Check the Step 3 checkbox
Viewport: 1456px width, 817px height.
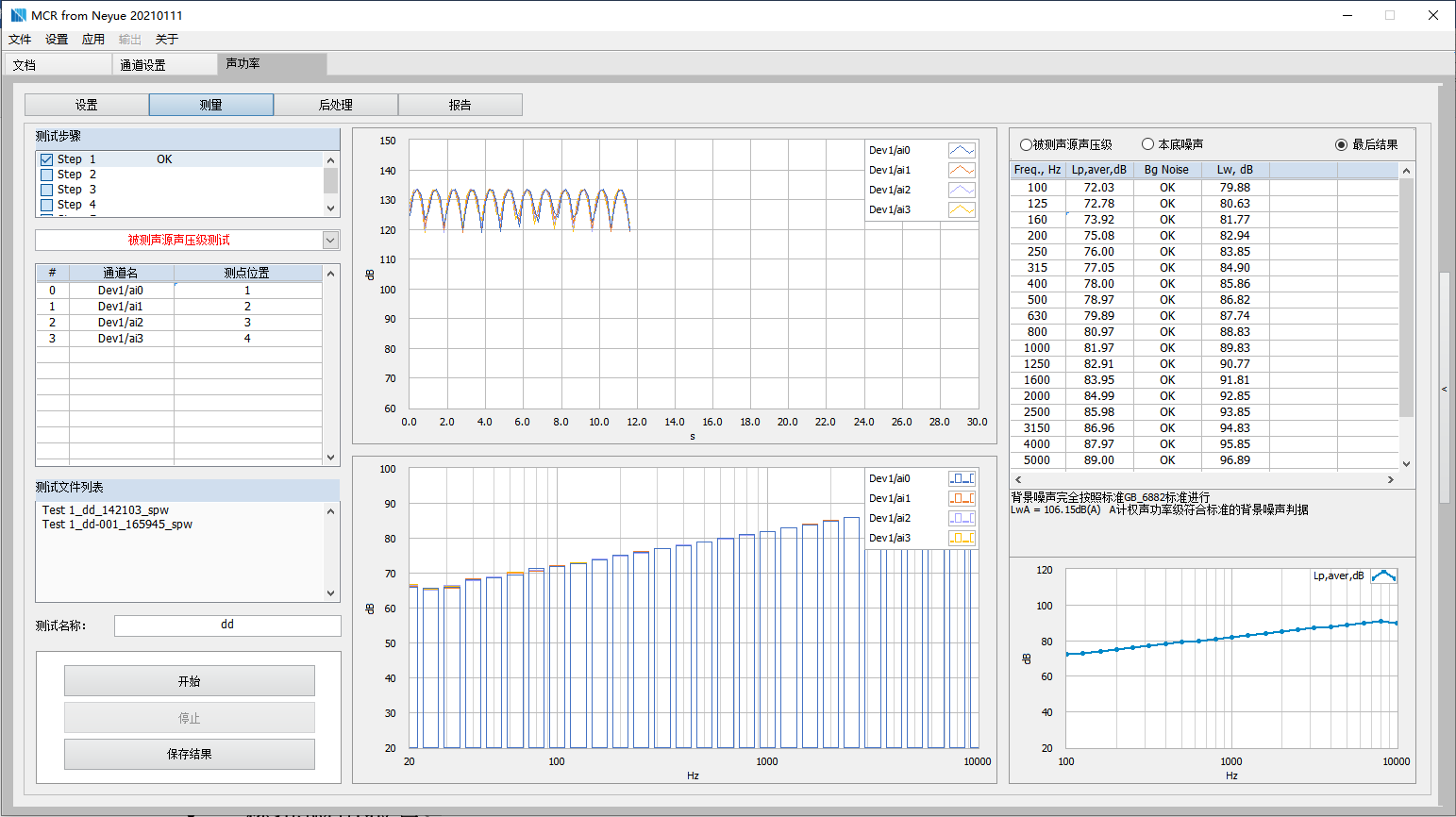click(x=46, y=190)
